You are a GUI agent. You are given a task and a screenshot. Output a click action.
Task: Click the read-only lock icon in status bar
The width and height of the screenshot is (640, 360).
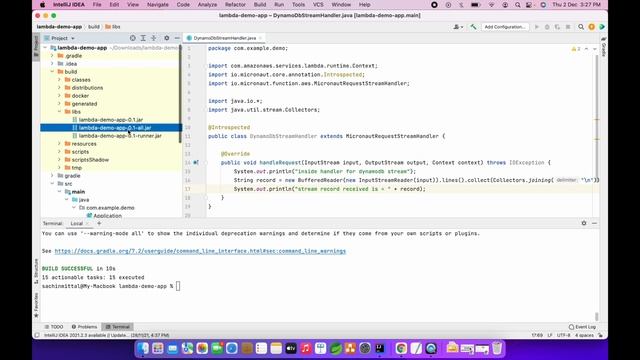pos(600,335)
